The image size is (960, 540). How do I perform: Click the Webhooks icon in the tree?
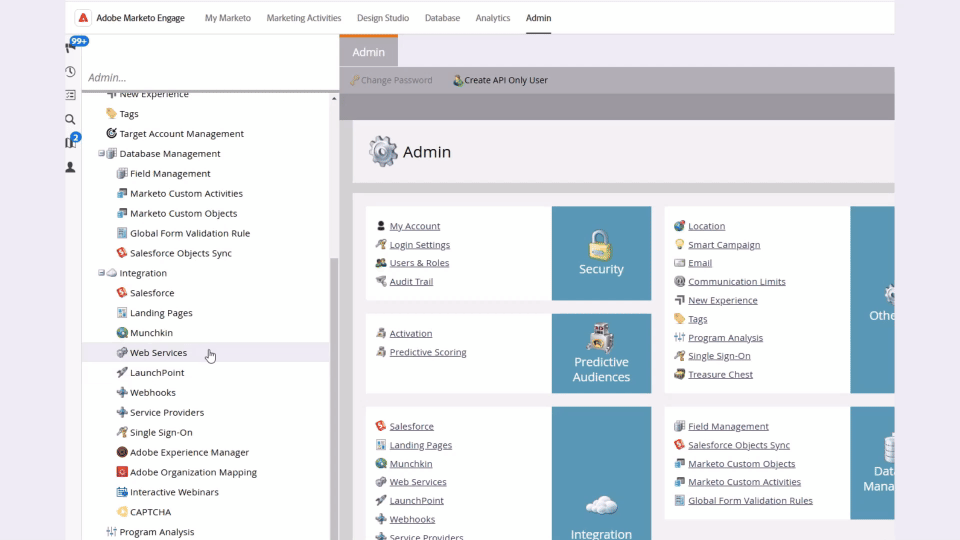122,392
